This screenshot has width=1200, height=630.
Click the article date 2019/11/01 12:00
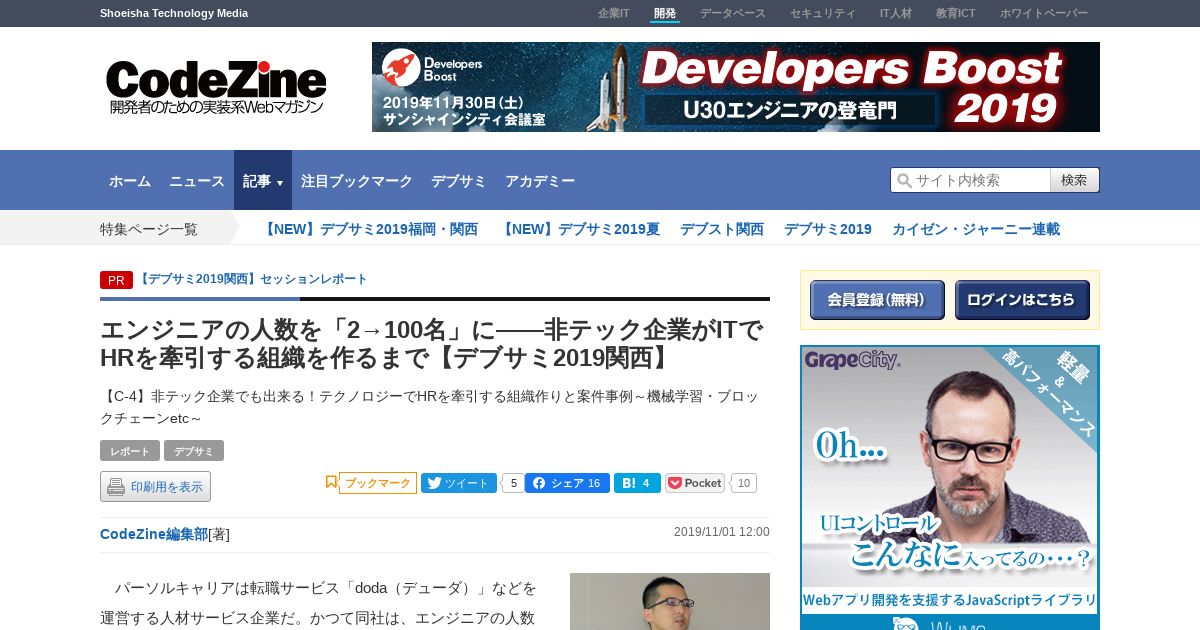click(722, 532)
